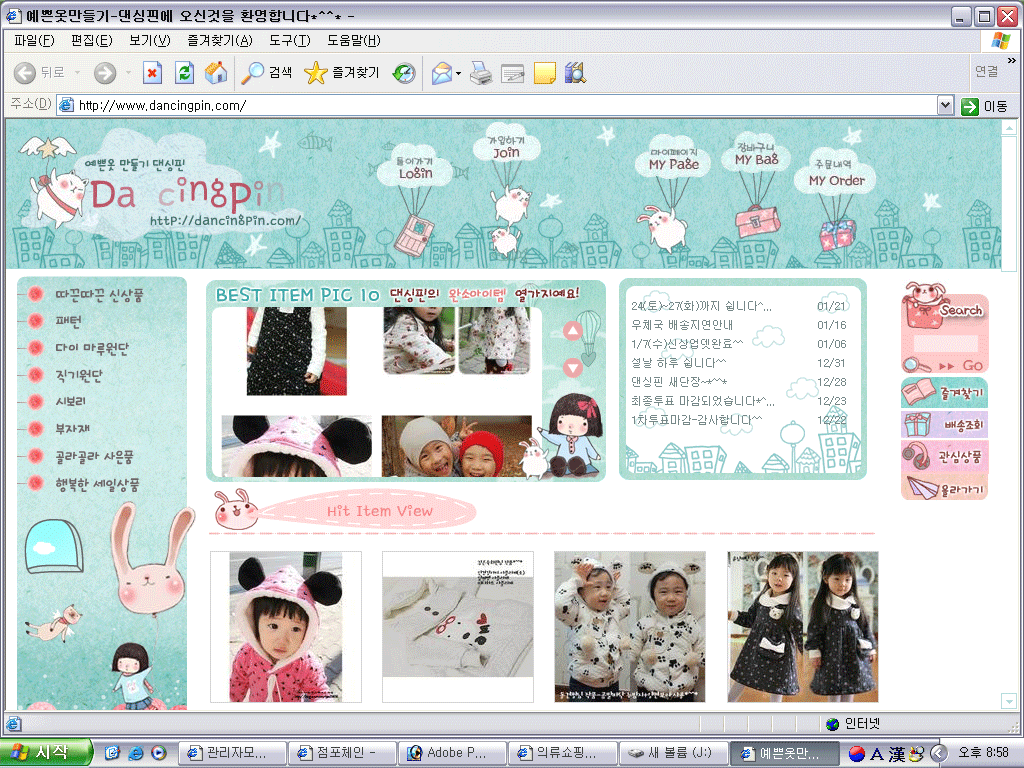Screen dimensions: 1024x768
Task: Open 부자재 category
Action: [72, 428]
